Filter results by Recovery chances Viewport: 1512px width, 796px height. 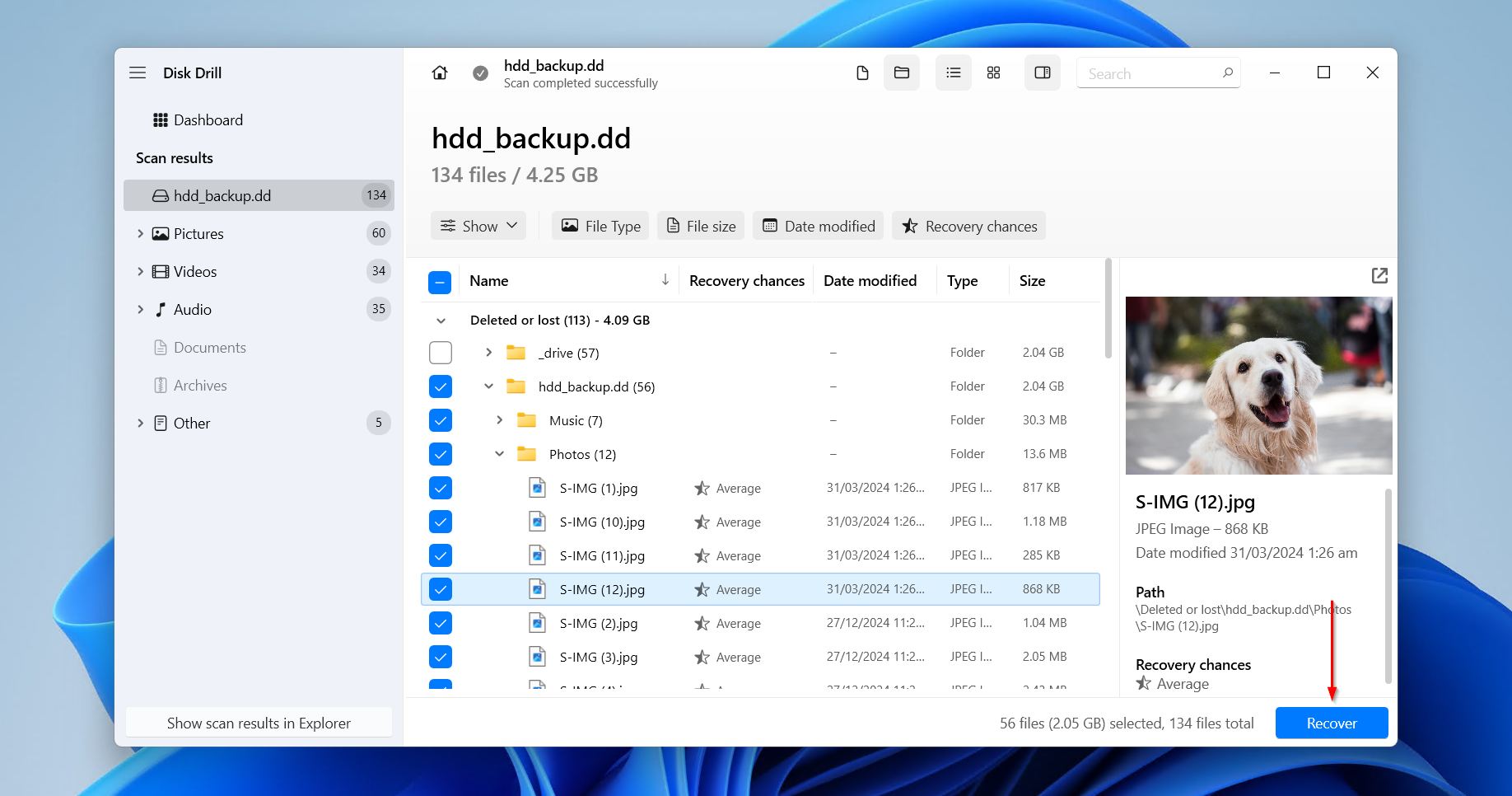click(x=968, y=226)
